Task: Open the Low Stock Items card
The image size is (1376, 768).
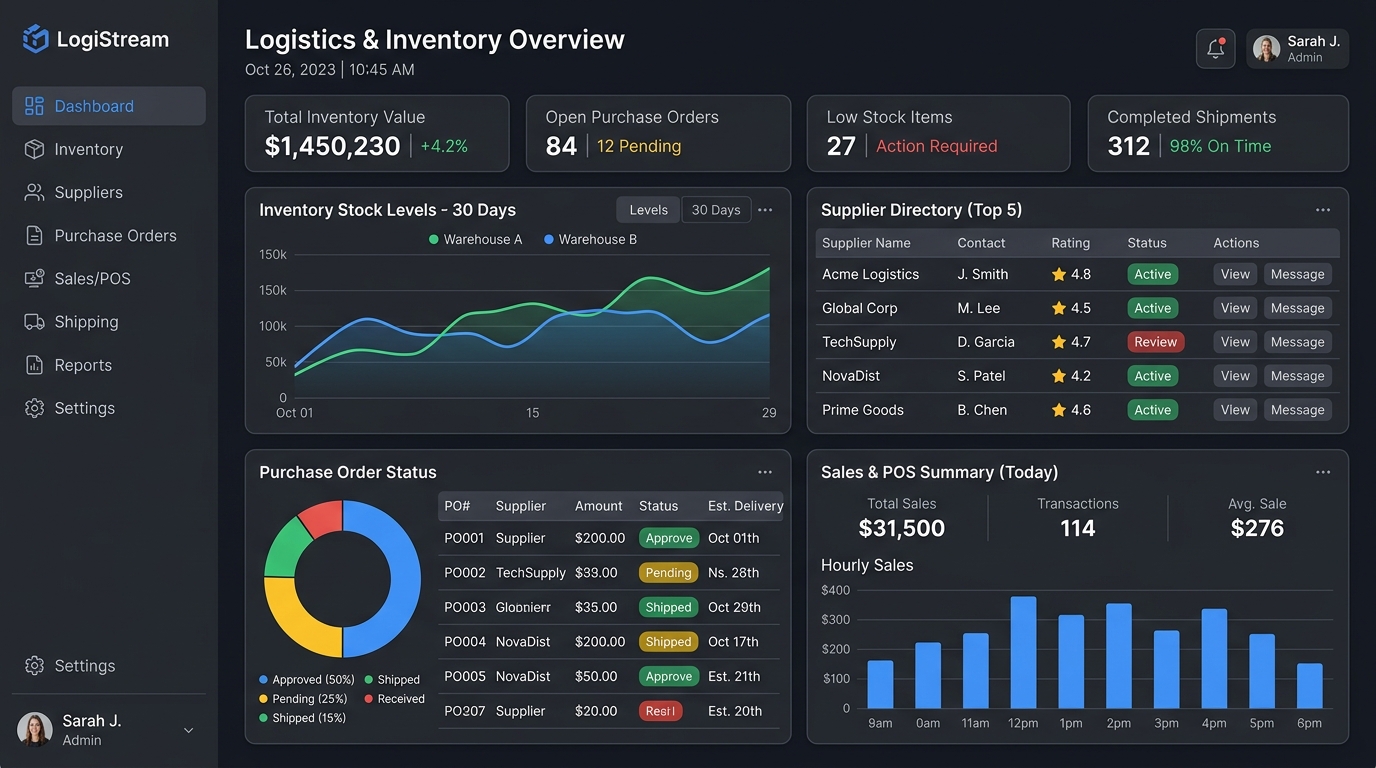Action: [x=938, y=134]
